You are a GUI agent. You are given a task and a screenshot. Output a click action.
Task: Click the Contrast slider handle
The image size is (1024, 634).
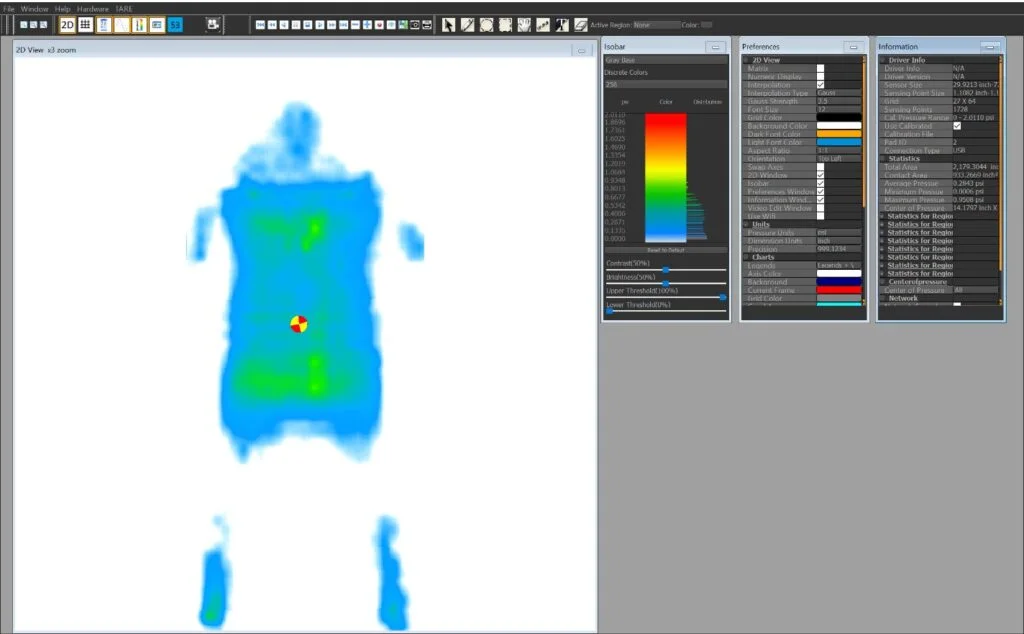pyautogui.click(x=666, y=270)
